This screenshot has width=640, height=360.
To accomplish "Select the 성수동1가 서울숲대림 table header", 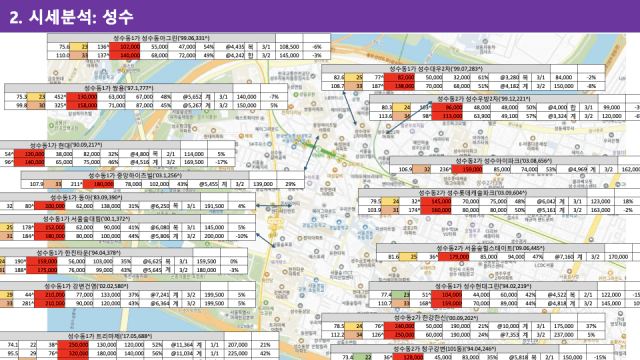I will pyautogui.click(x=86, y=219).
